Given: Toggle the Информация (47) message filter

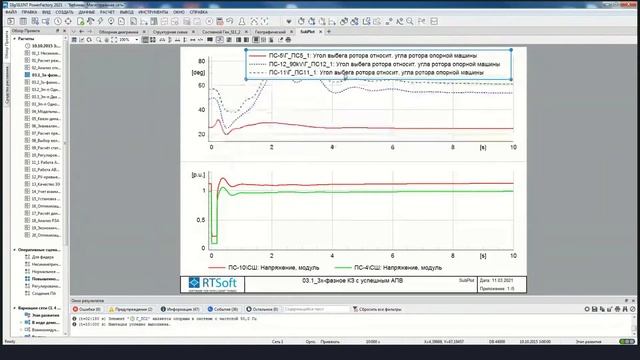Looking at the screenshot, I should 180,309.
